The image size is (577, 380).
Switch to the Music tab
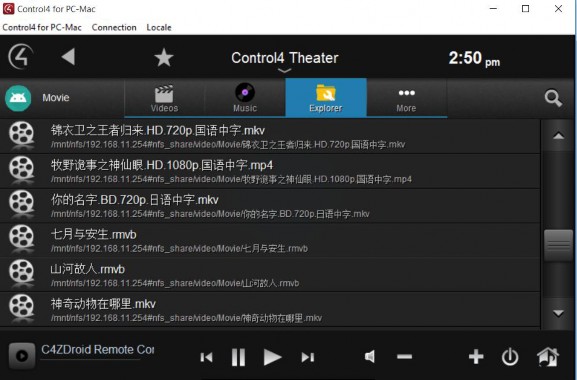pyautogui.click(x=245, y=98)
